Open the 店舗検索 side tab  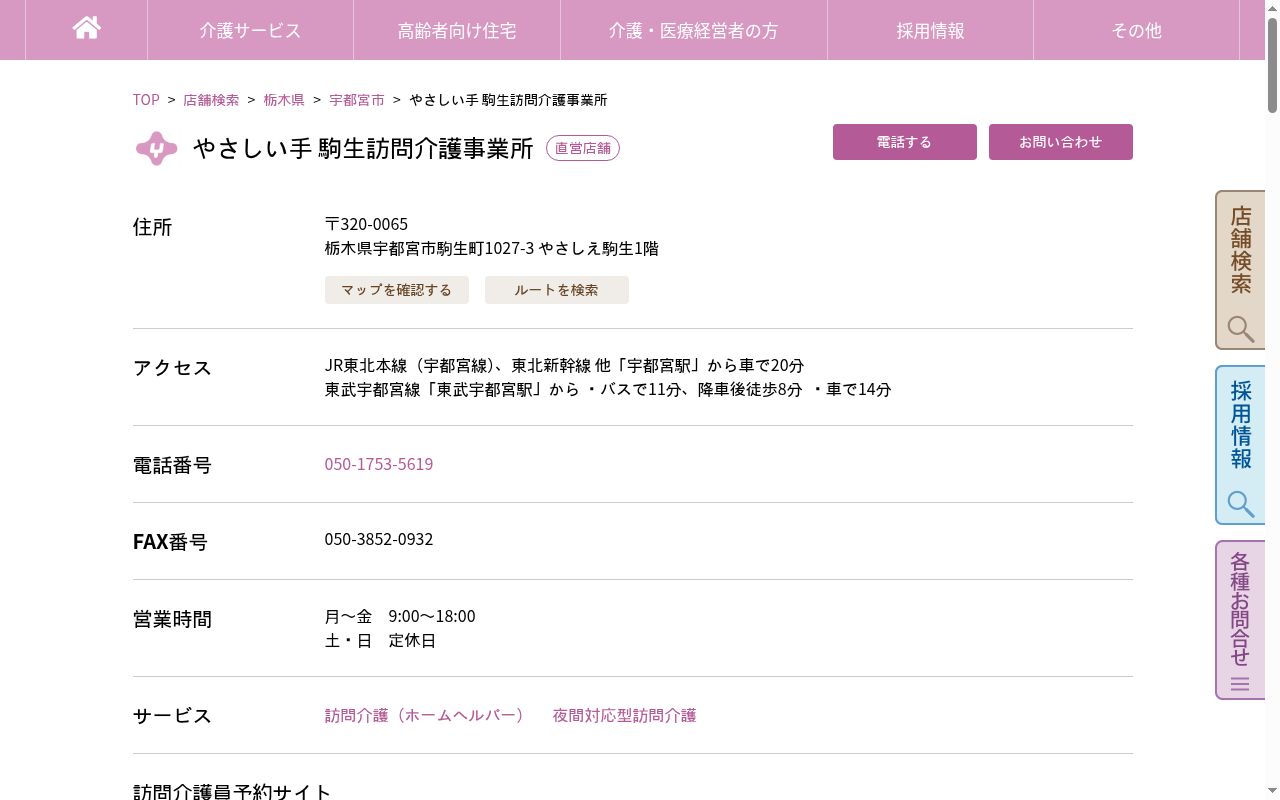click(1240, 270)
